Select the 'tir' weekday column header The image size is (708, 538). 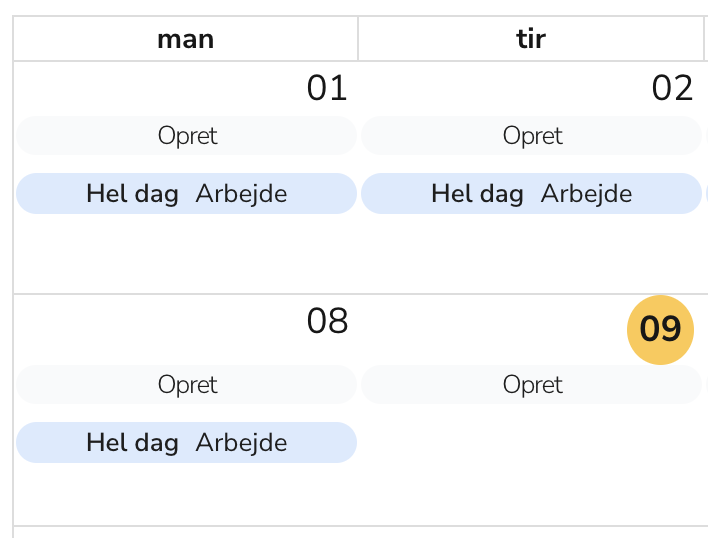pyautogui.click(x=531, y=39)
